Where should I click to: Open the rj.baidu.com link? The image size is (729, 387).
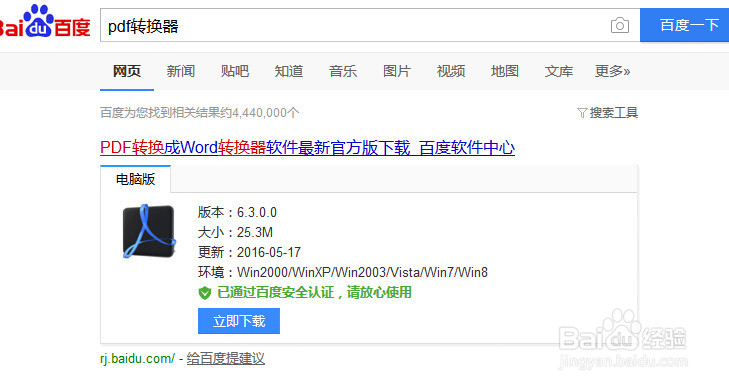point(137,359)
